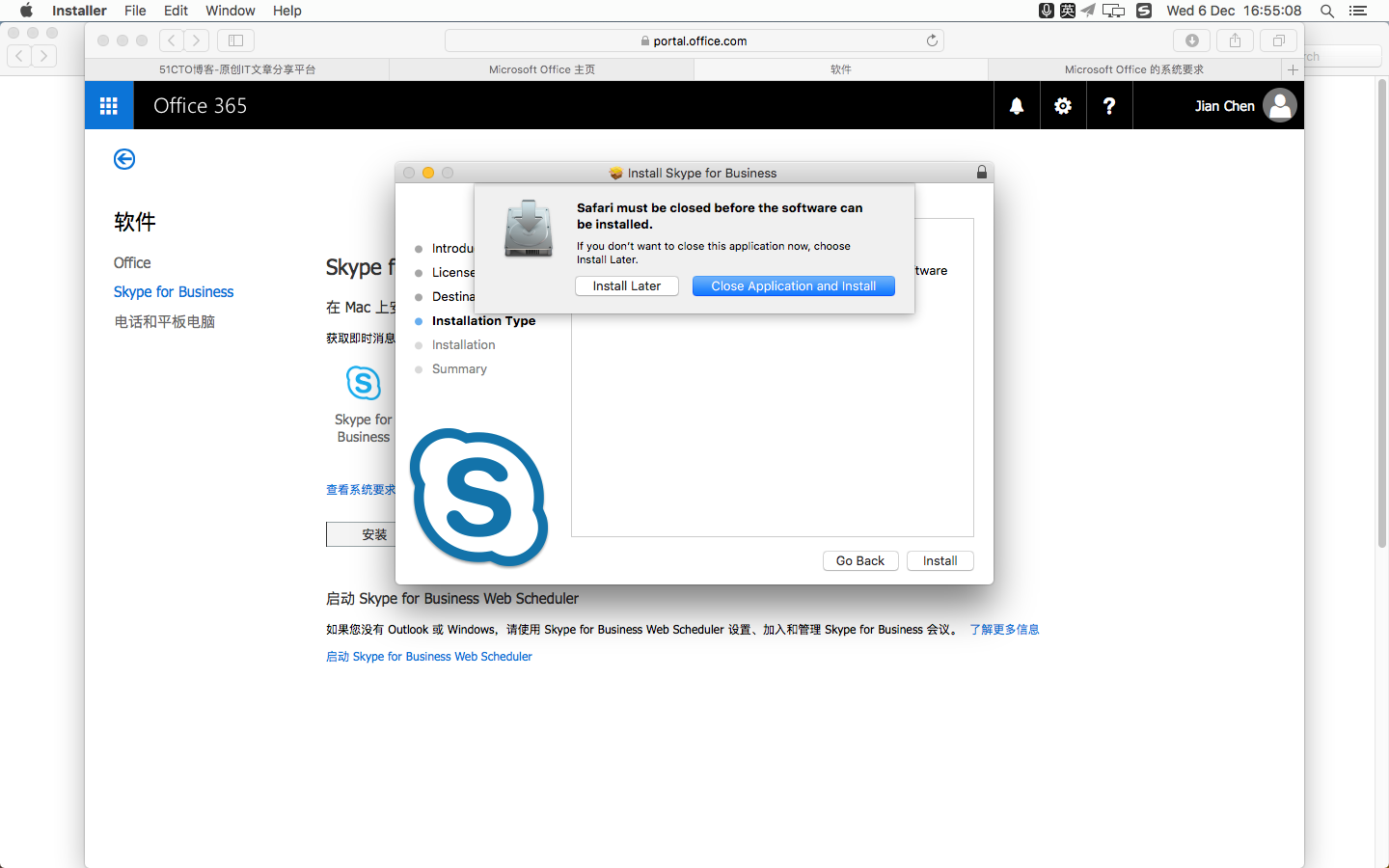Image resolution: width=1389 pixels, height=868 pixels.
Task: Click Safari forward navigation arrow
Action: click(197, 41)
